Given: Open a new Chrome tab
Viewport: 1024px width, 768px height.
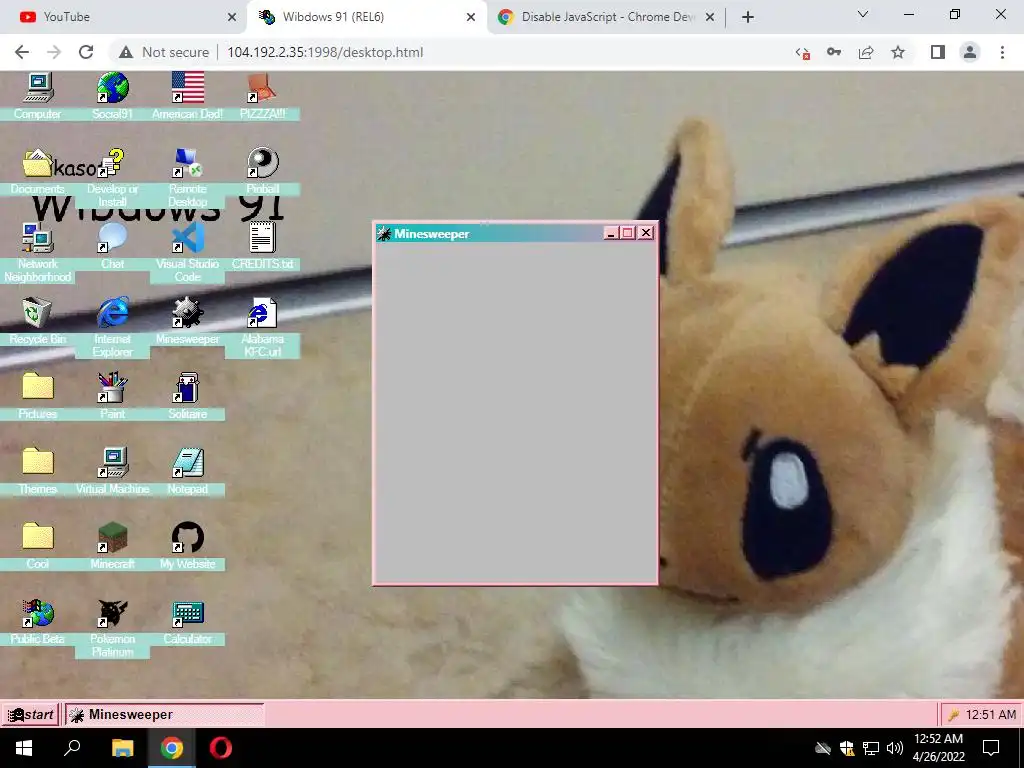Looking at the screenshot, I should (748, 17).
